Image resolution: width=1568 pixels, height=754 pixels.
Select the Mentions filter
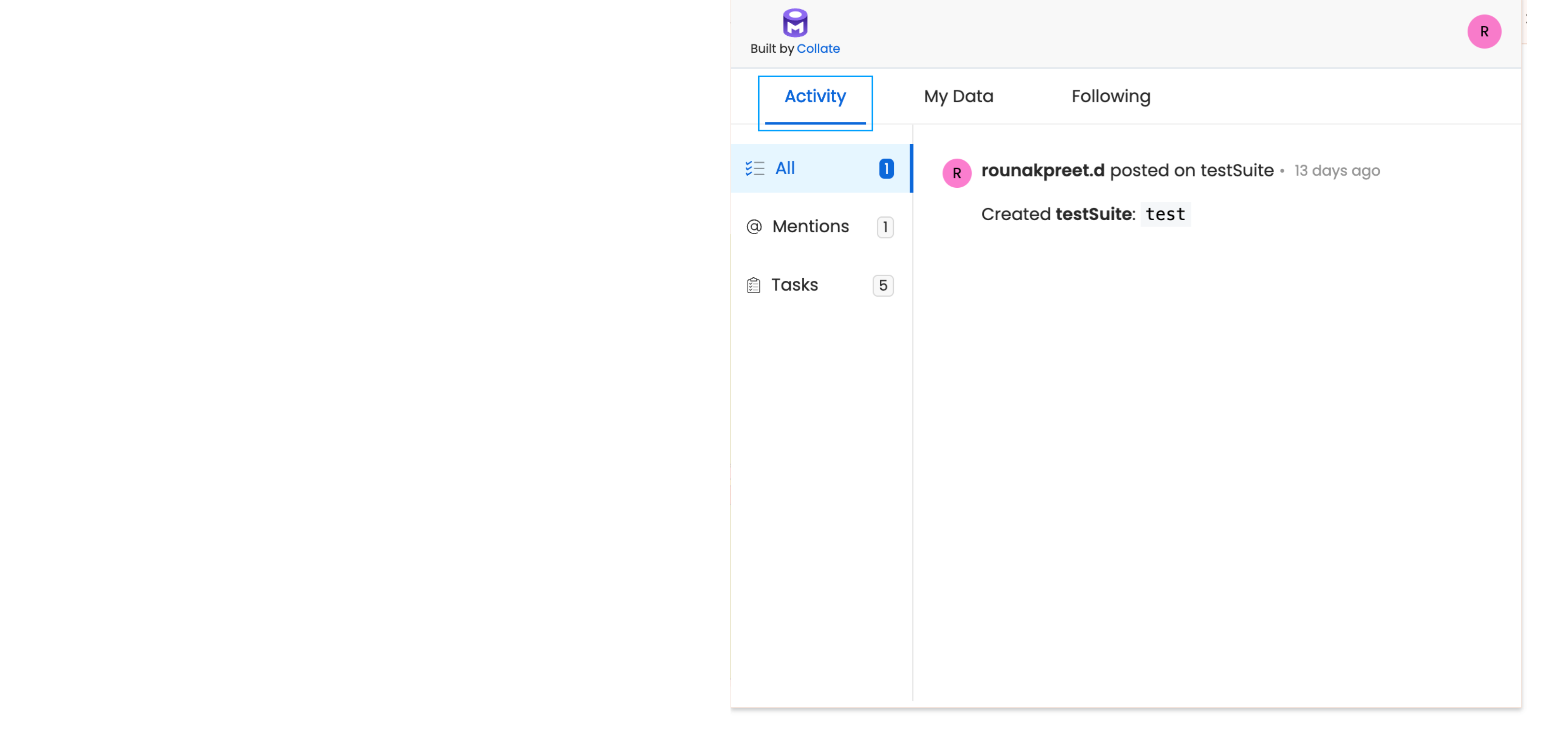(810, 226)
